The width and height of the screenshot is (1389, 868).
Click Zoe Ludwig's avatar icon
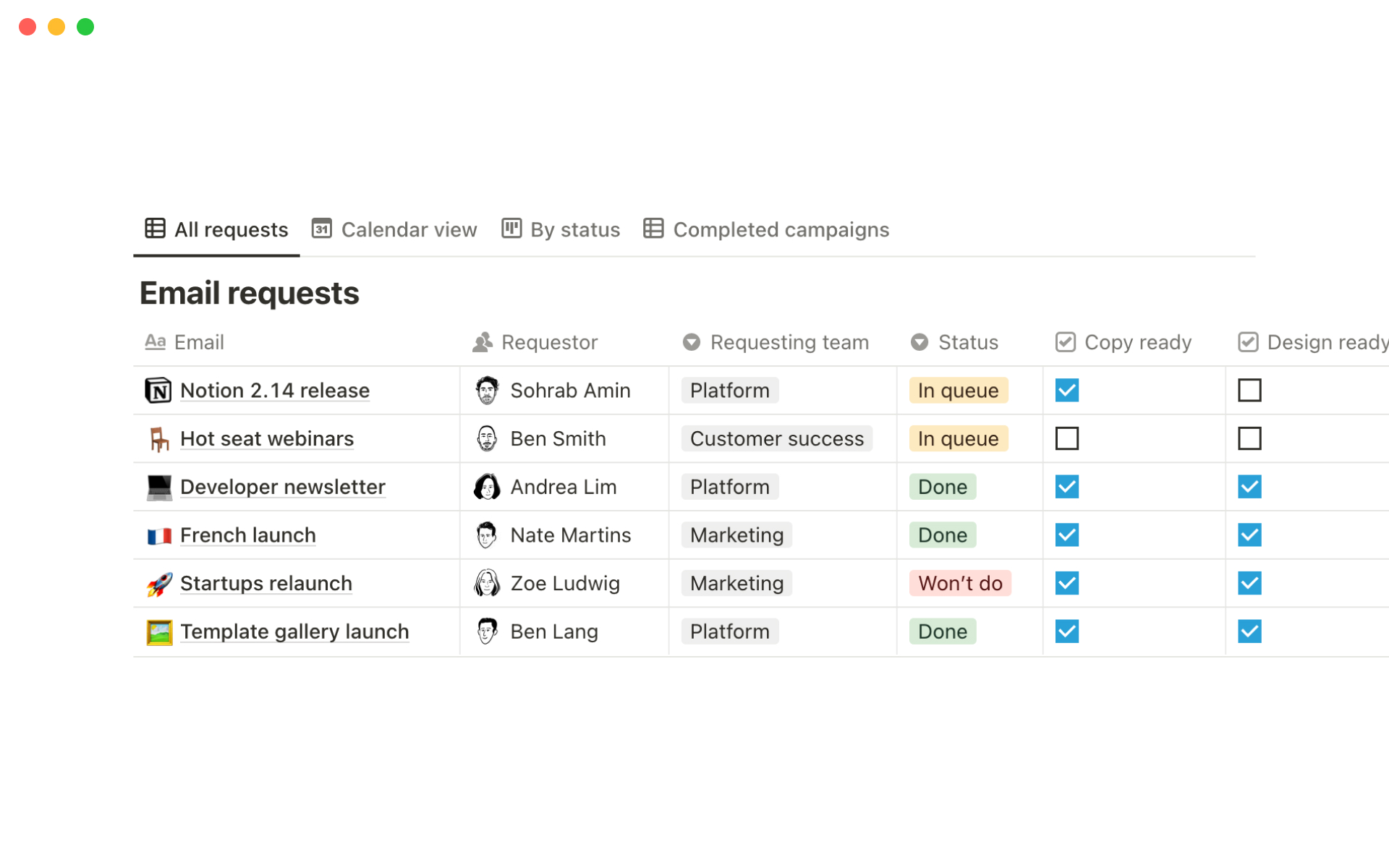click(487, 583)
